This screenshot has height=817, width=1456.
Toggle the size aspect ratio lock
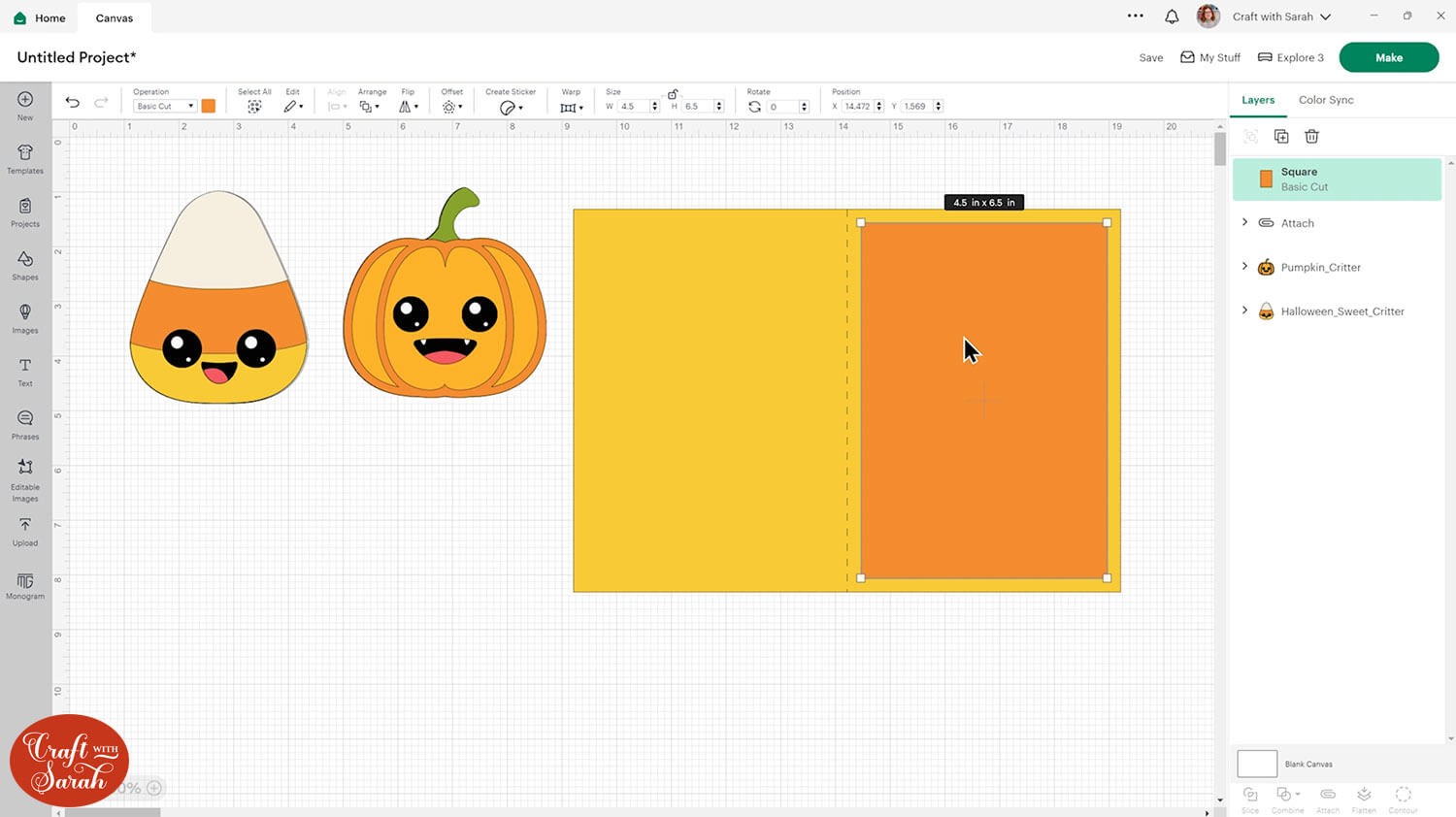point(673,94)
